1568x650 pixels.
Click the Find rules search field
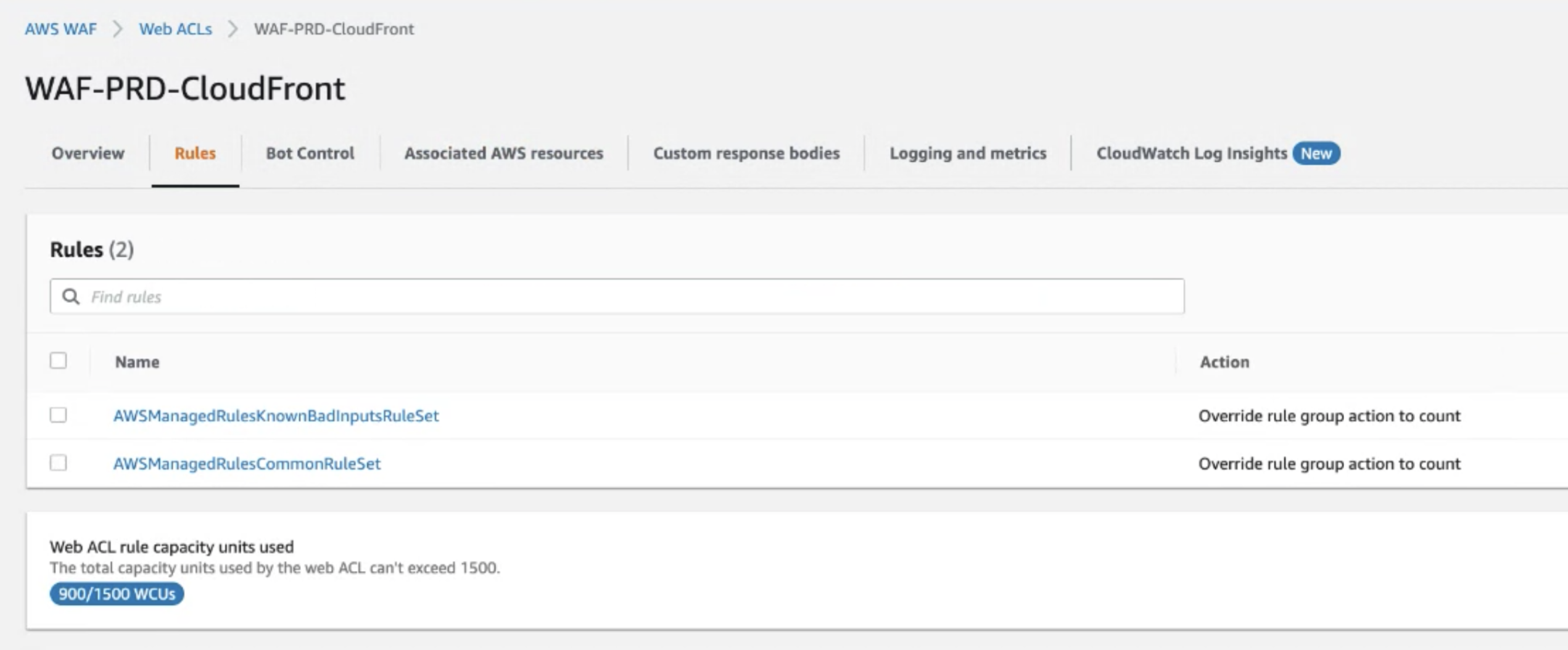(x=617, y=297)
